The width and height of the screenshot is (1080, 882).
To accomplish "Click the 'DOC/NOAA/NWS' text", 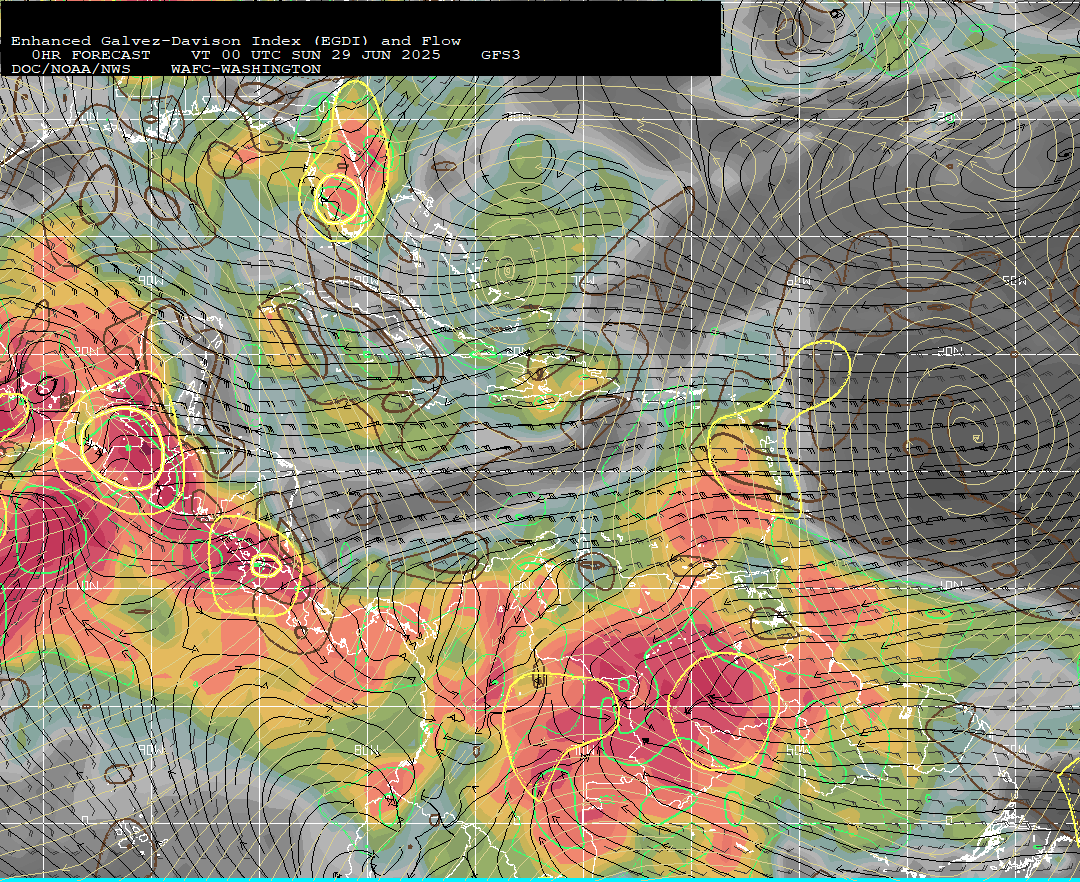I will pos(71,70).
